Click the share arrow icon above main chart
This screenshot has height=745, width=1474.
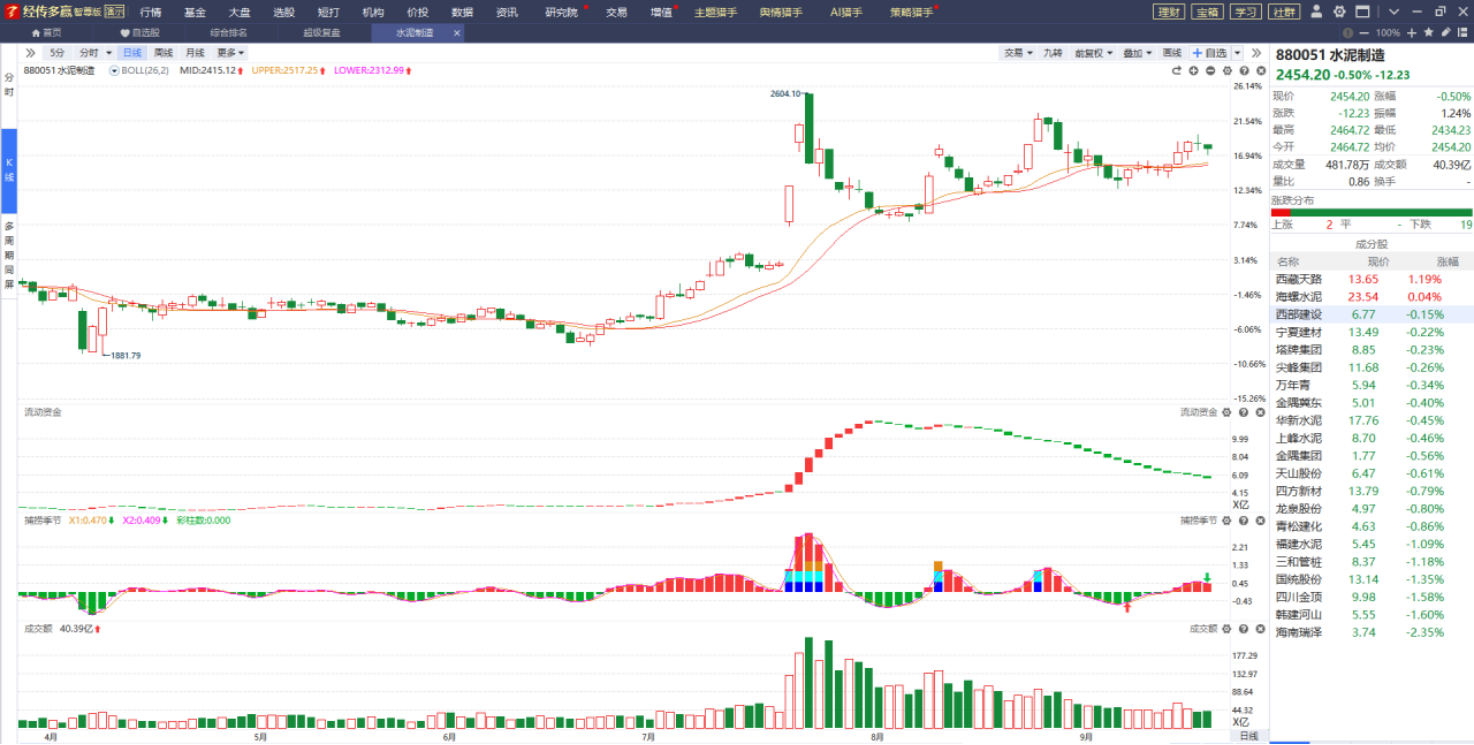1177,71
